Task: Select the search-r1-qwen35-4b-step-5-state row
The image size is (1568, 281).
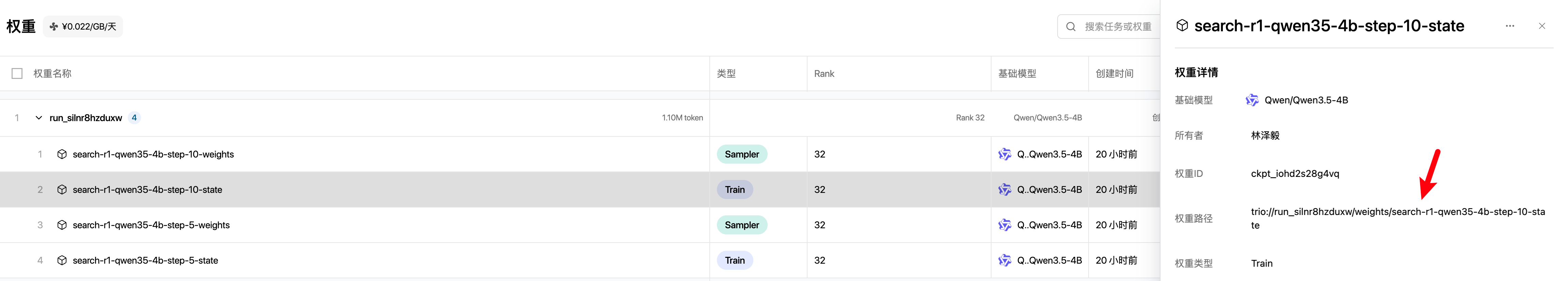Action: tap(580, 260)
